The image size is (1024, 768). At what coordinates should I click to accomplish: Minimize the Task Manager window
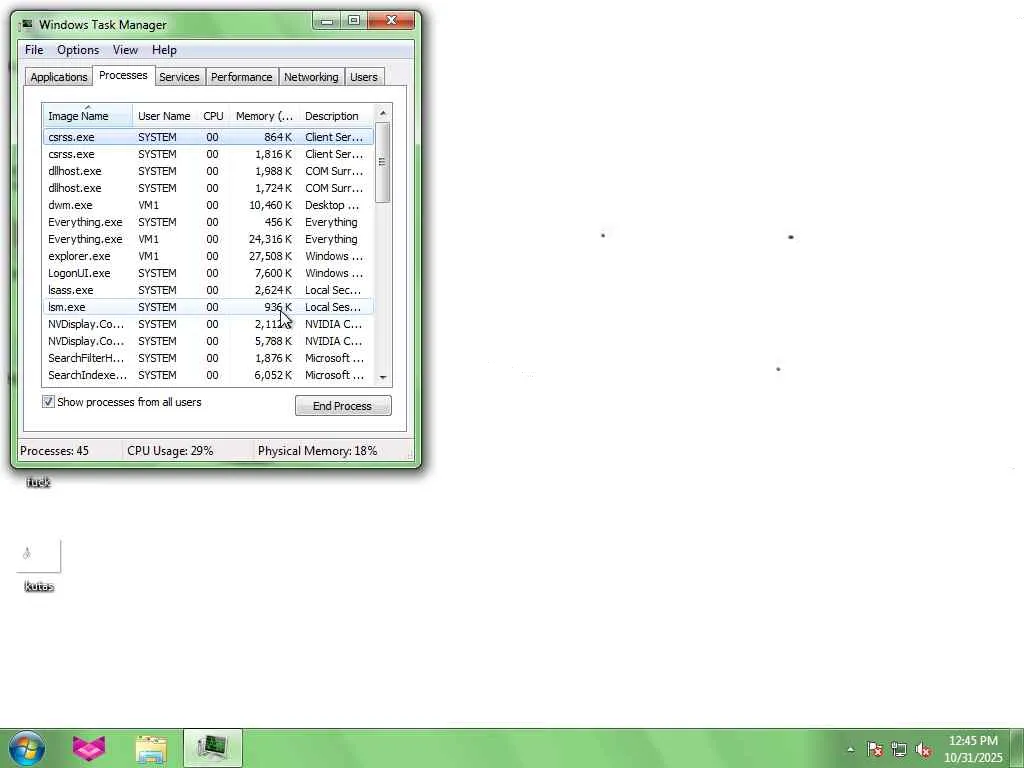[x=327, y=21]
